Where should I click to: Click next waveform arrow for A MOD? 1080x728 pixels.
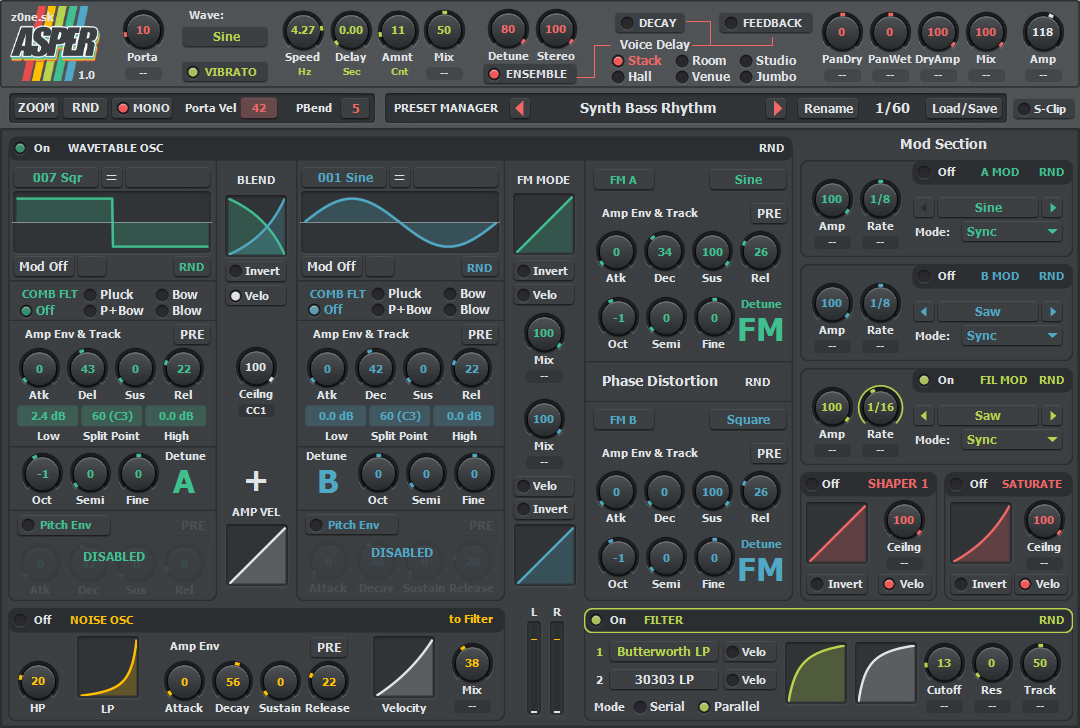(x=1052, y=207)
